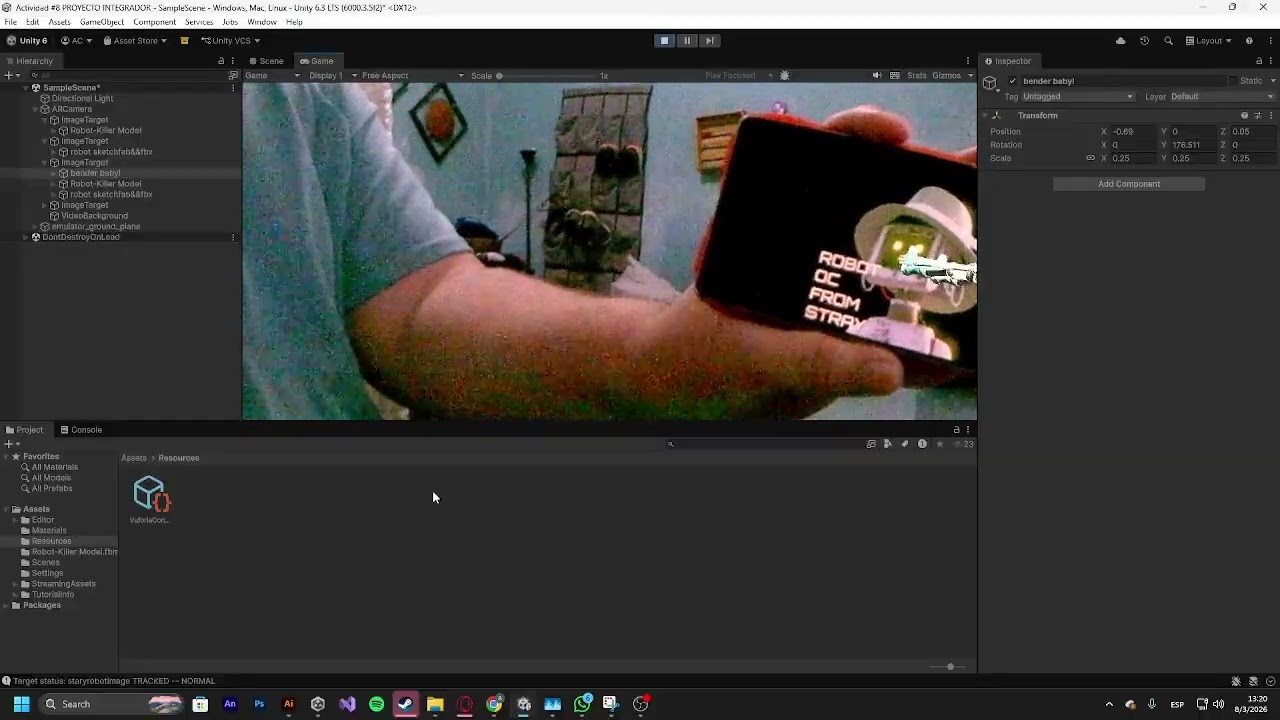Open the Display 1 dropdown
This screenshot has height=720, width=1280.
(x=332, y=76)
